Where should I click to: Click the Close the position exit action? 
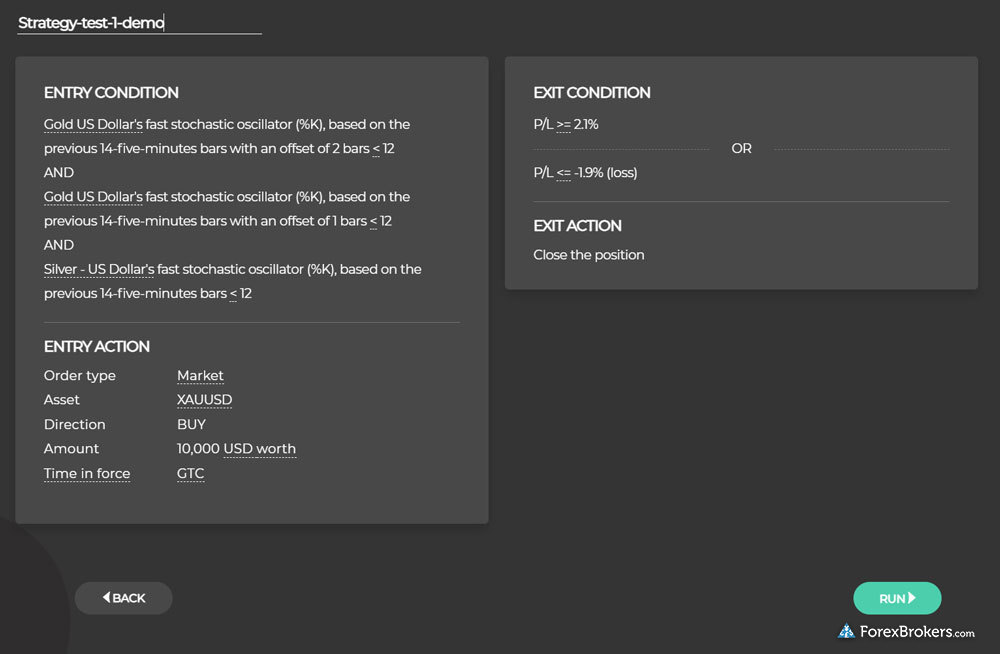click(x=589, y=255)
